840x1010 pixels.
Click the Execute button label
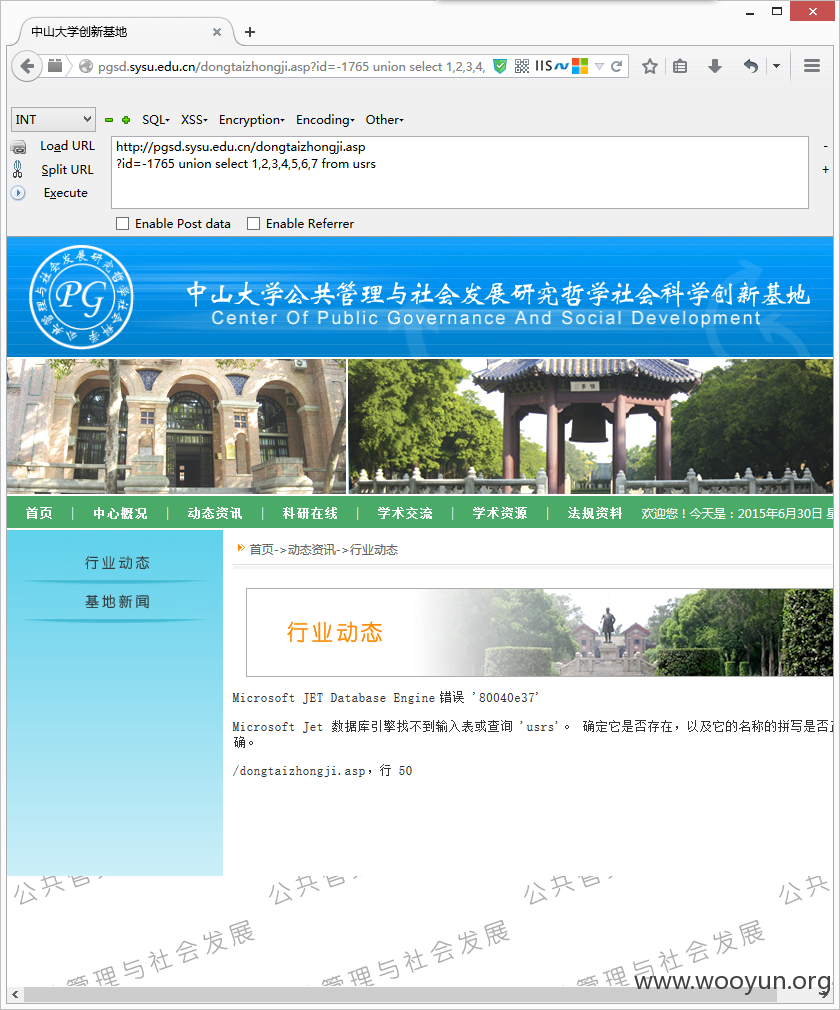66,193
